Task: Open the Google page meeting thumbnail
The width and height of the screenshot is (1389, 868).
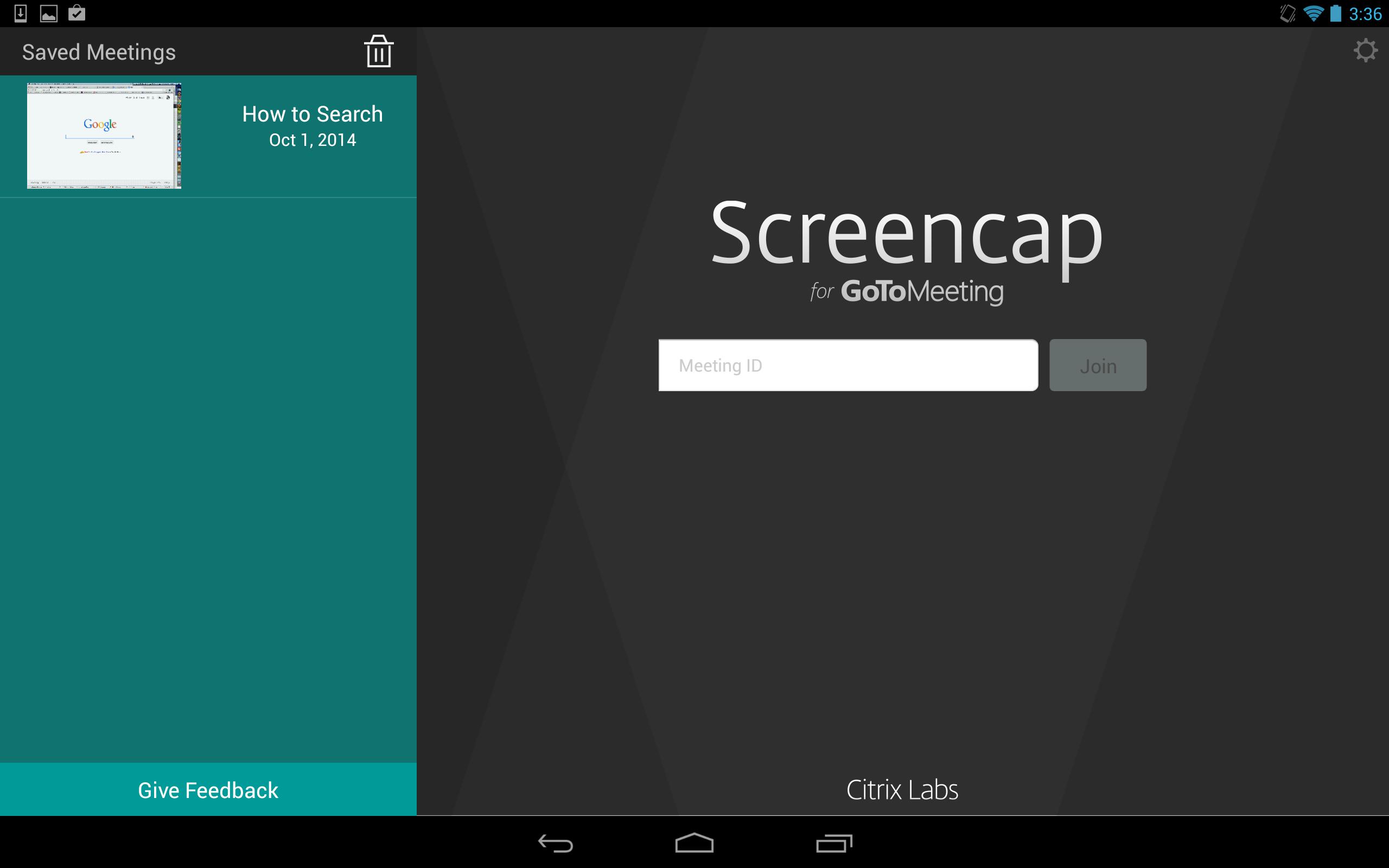Action: pyautogui.click(x=103, y=136)
